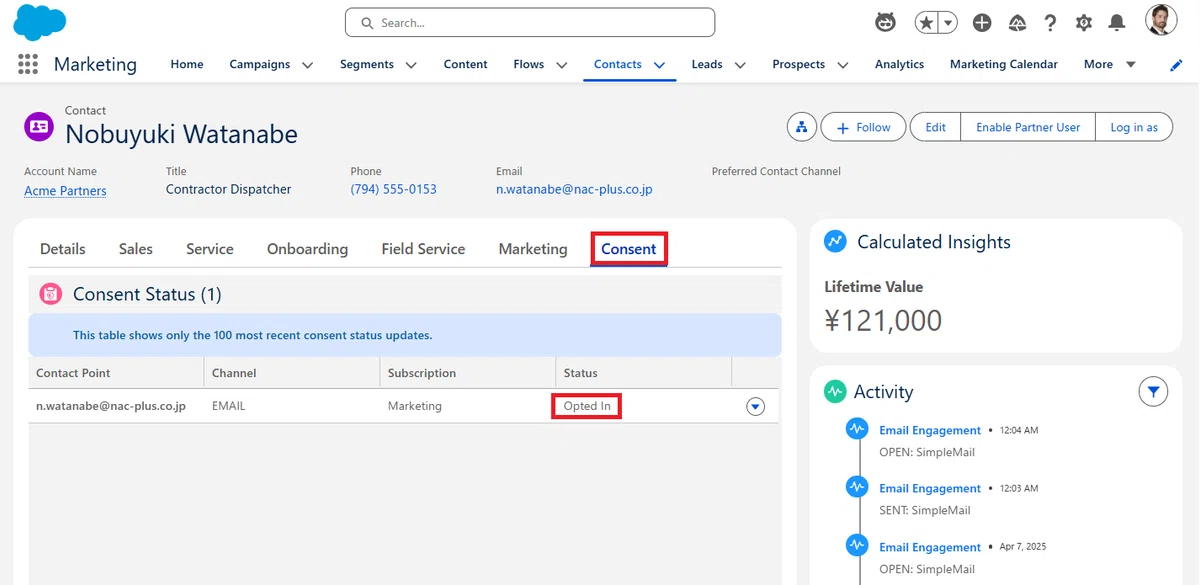The image size is (1200, 585).
Task: Call the phone number (794) 555-0153
Action: [x=393, y=189]
